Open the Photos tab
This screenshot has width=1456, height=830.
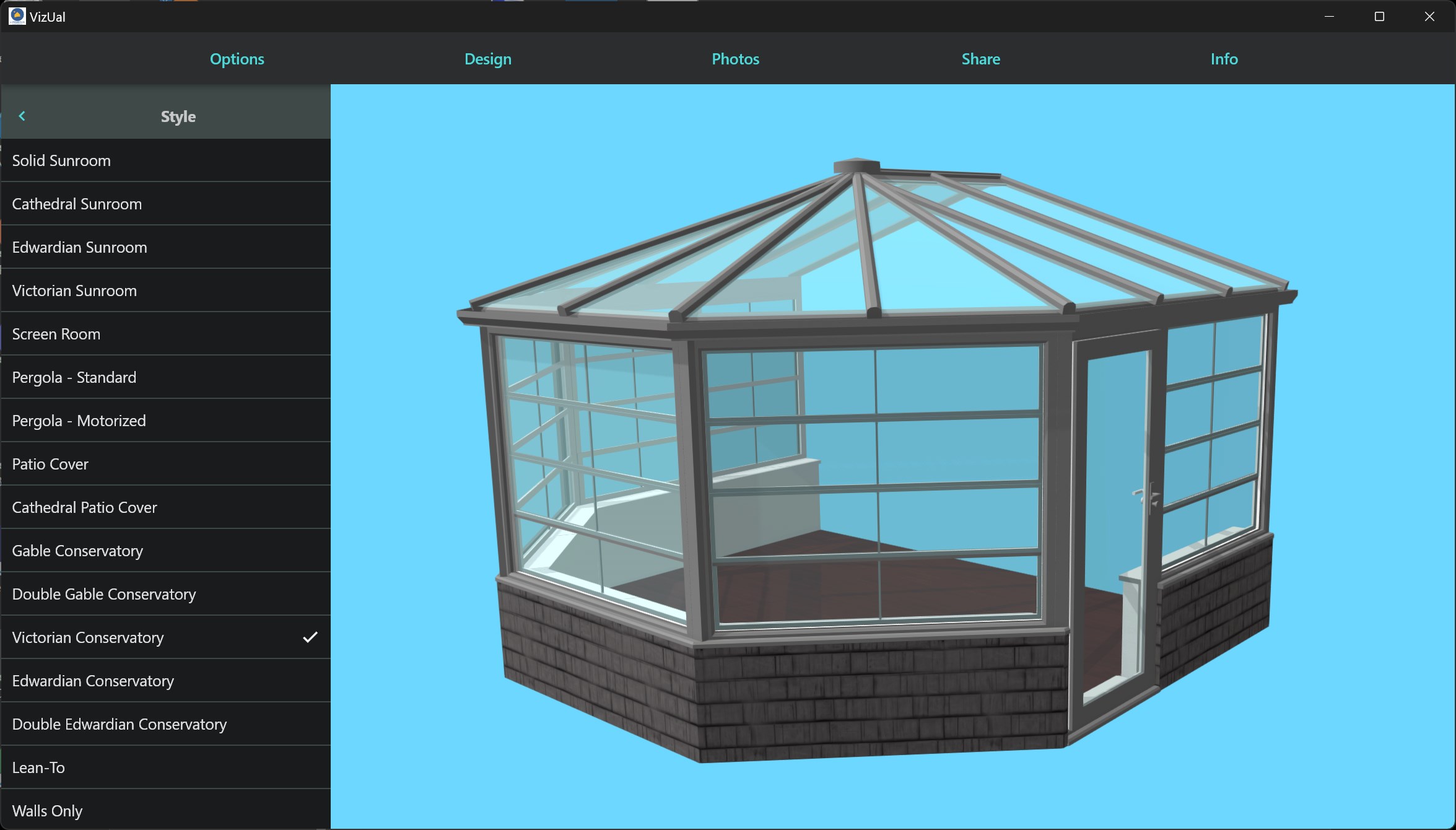coord(735,59)
